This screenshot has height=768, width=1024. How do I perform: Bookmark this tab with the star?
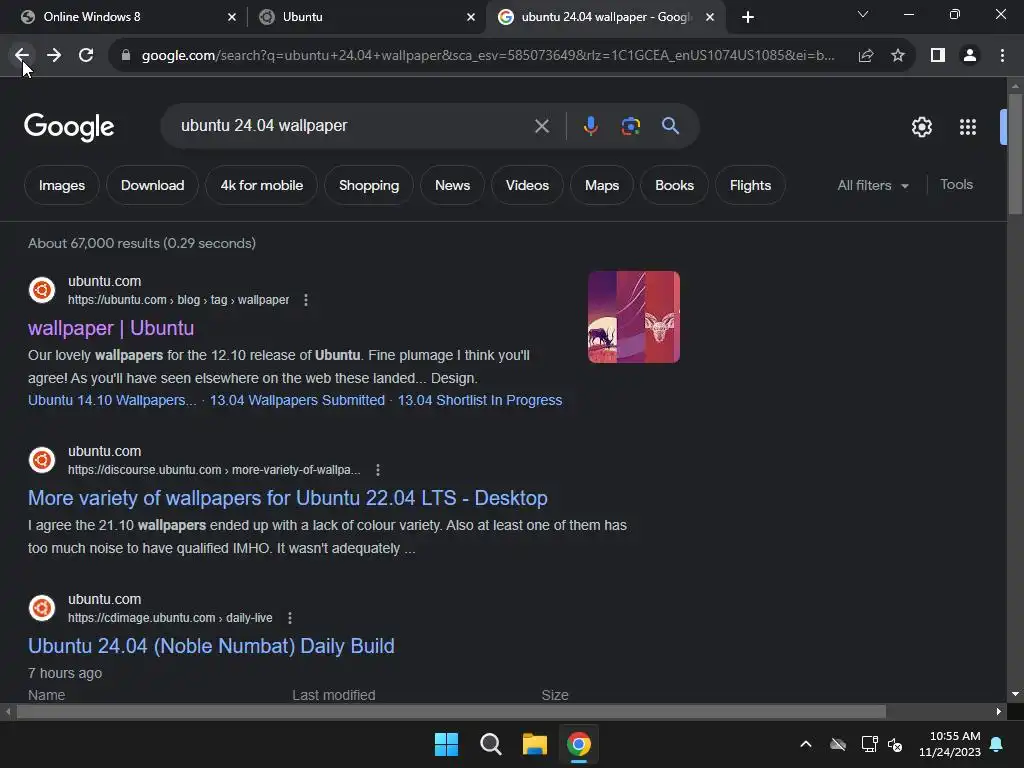pos(898,56)
